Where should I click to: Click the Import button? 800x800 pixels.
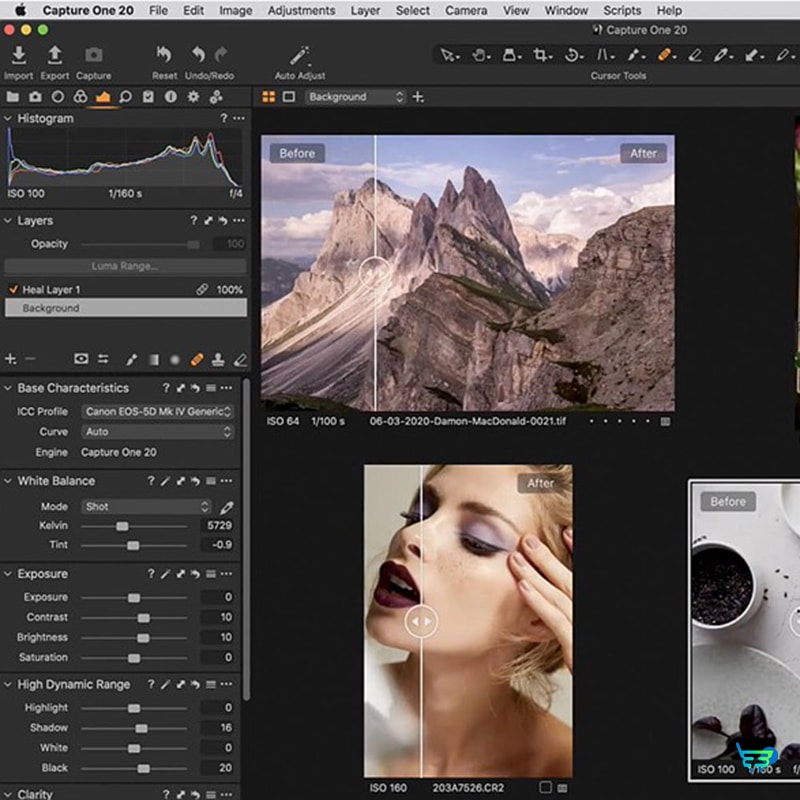19,63
